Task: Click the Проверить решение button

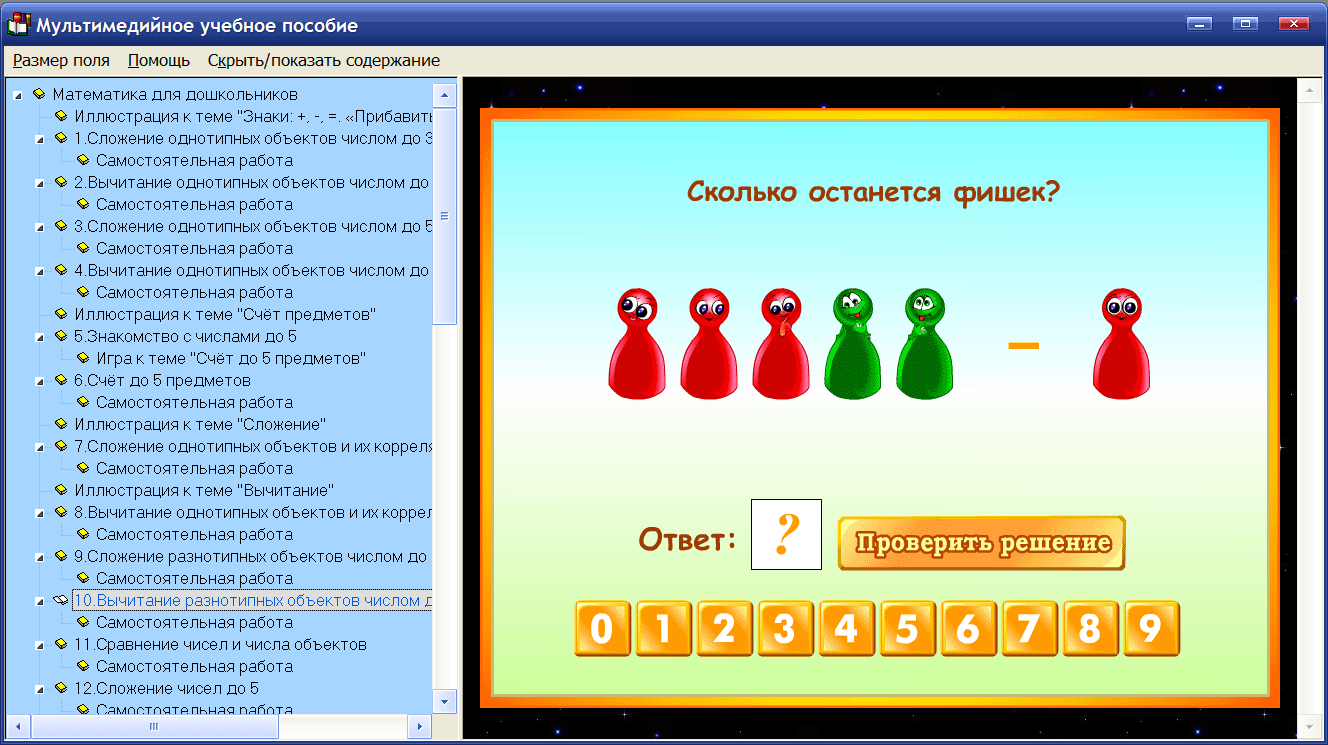Action: (982, 543)
